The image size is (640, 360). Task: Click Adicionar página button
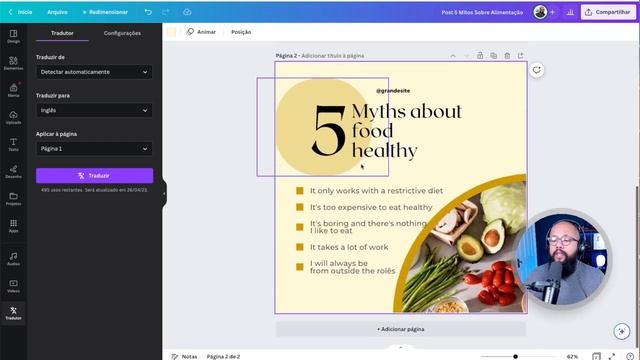[401, 329]
